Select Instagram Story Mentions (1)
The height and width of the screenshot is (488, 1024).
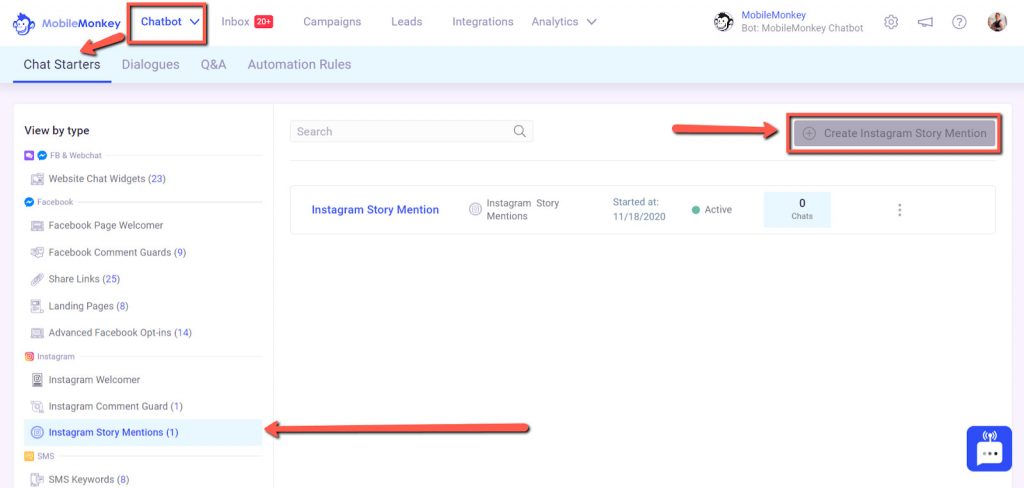(x=143, y=432)
